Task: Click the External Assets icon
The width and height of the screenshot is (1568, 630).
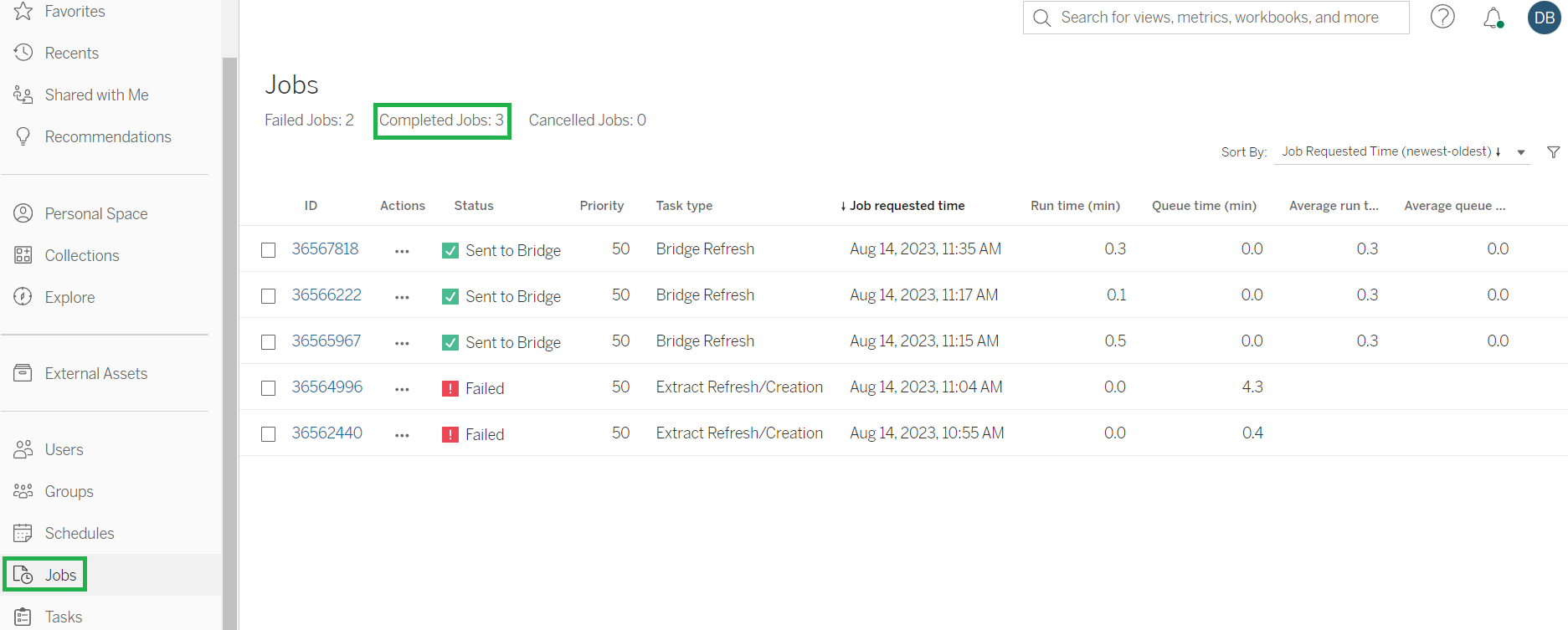Action: (23, 373)
